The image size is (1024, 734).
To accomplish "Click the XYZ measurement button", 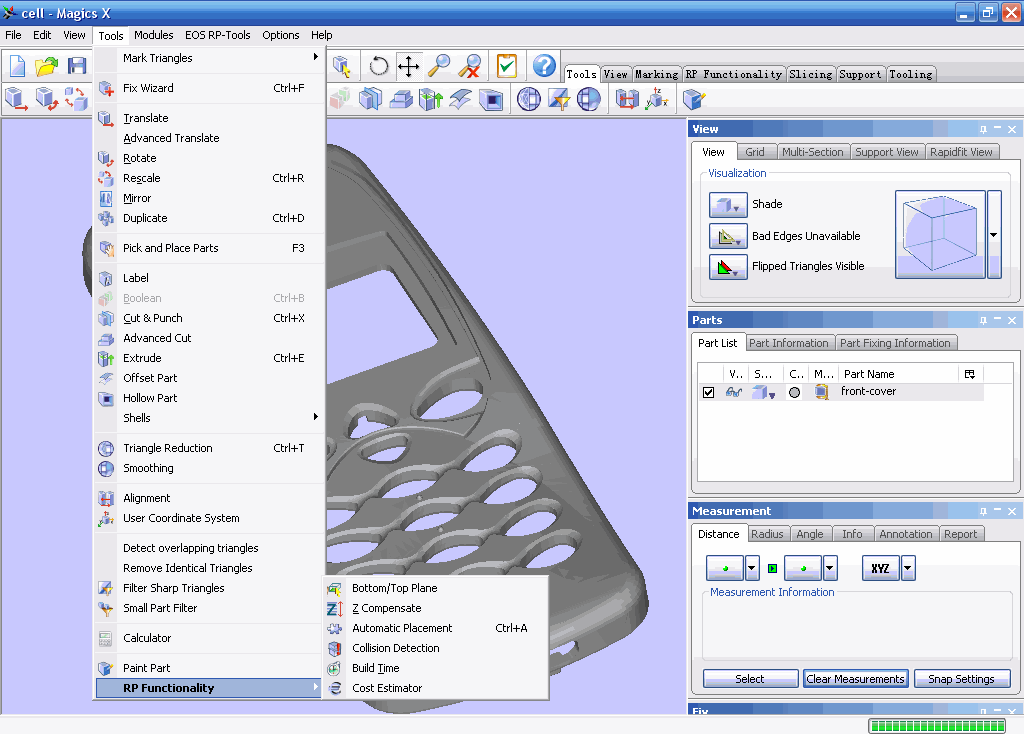I will tap(880, 568).
